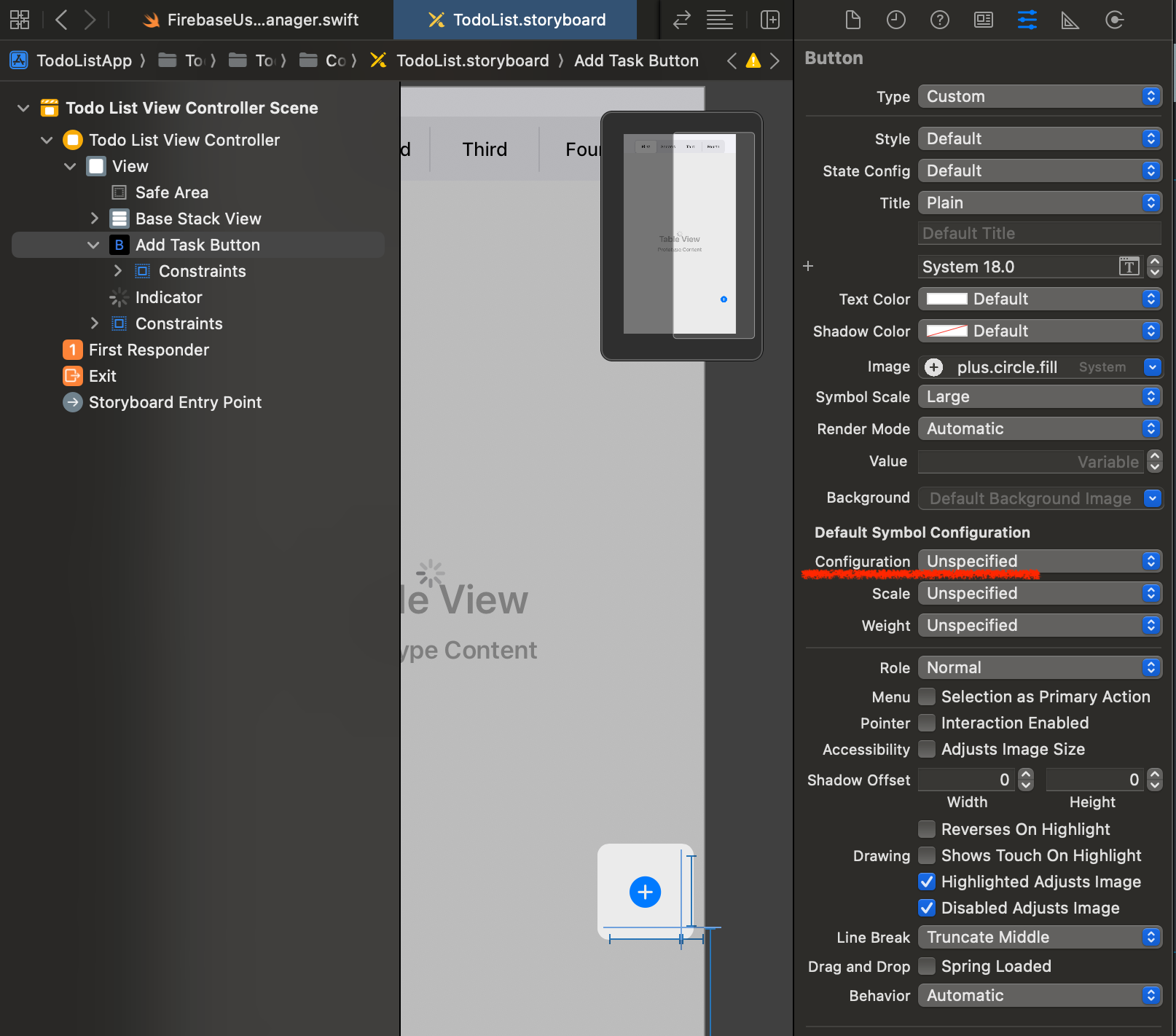Open the Attributes inspector
Screen dimensions: 1176x1036
pos(1027,20)
